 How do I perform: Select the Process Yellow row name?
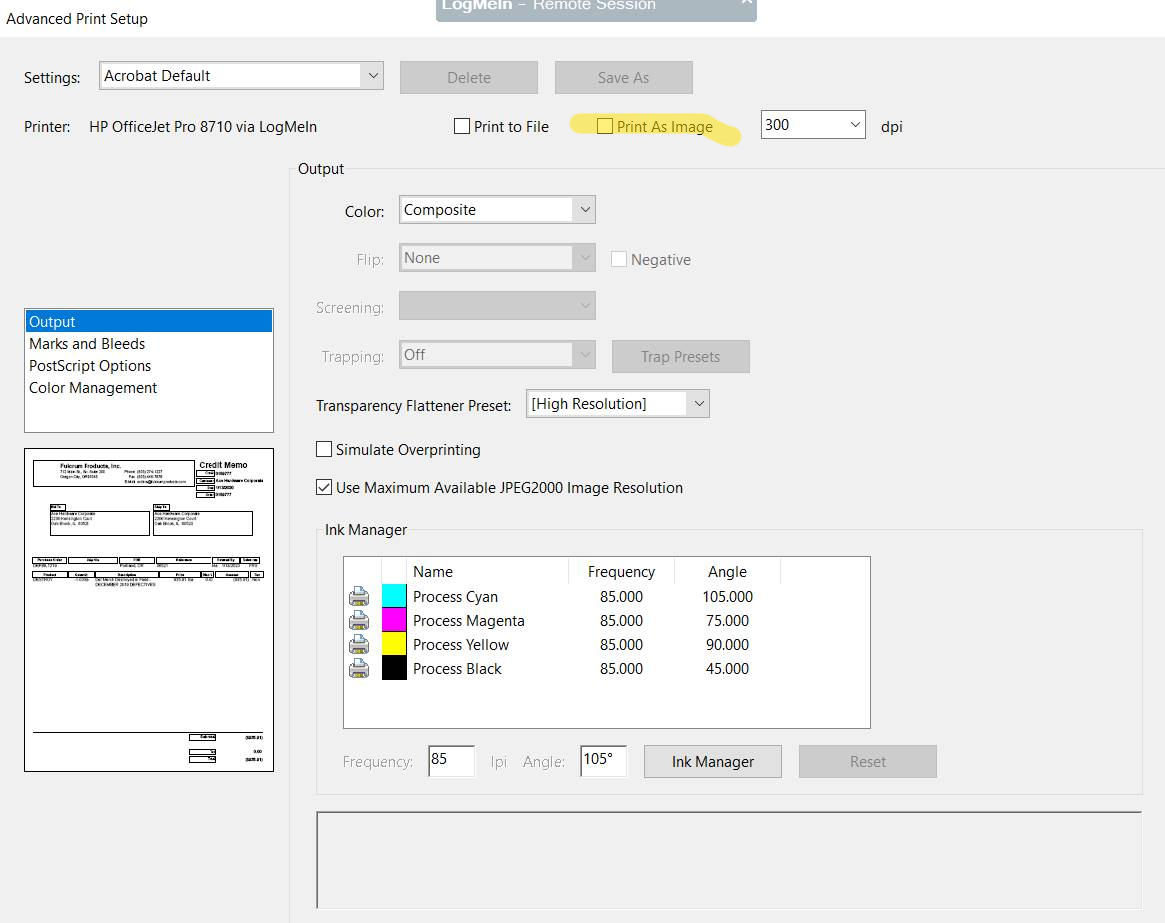point(461,644)
